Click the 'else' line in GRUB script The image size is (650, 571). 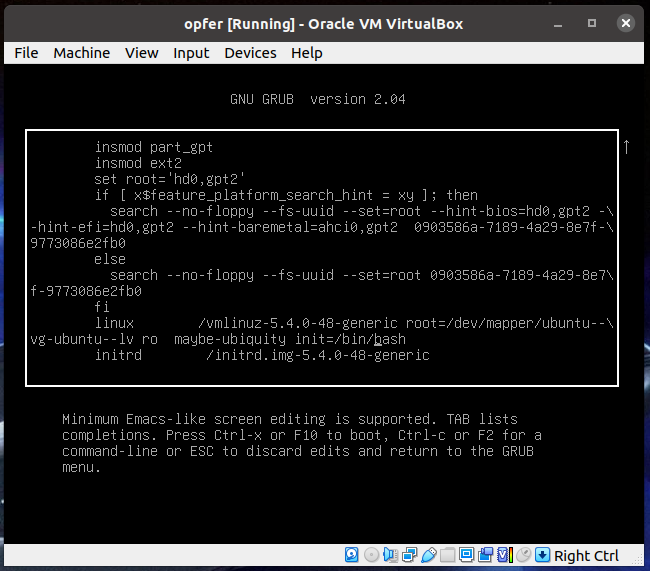point(110,259)
